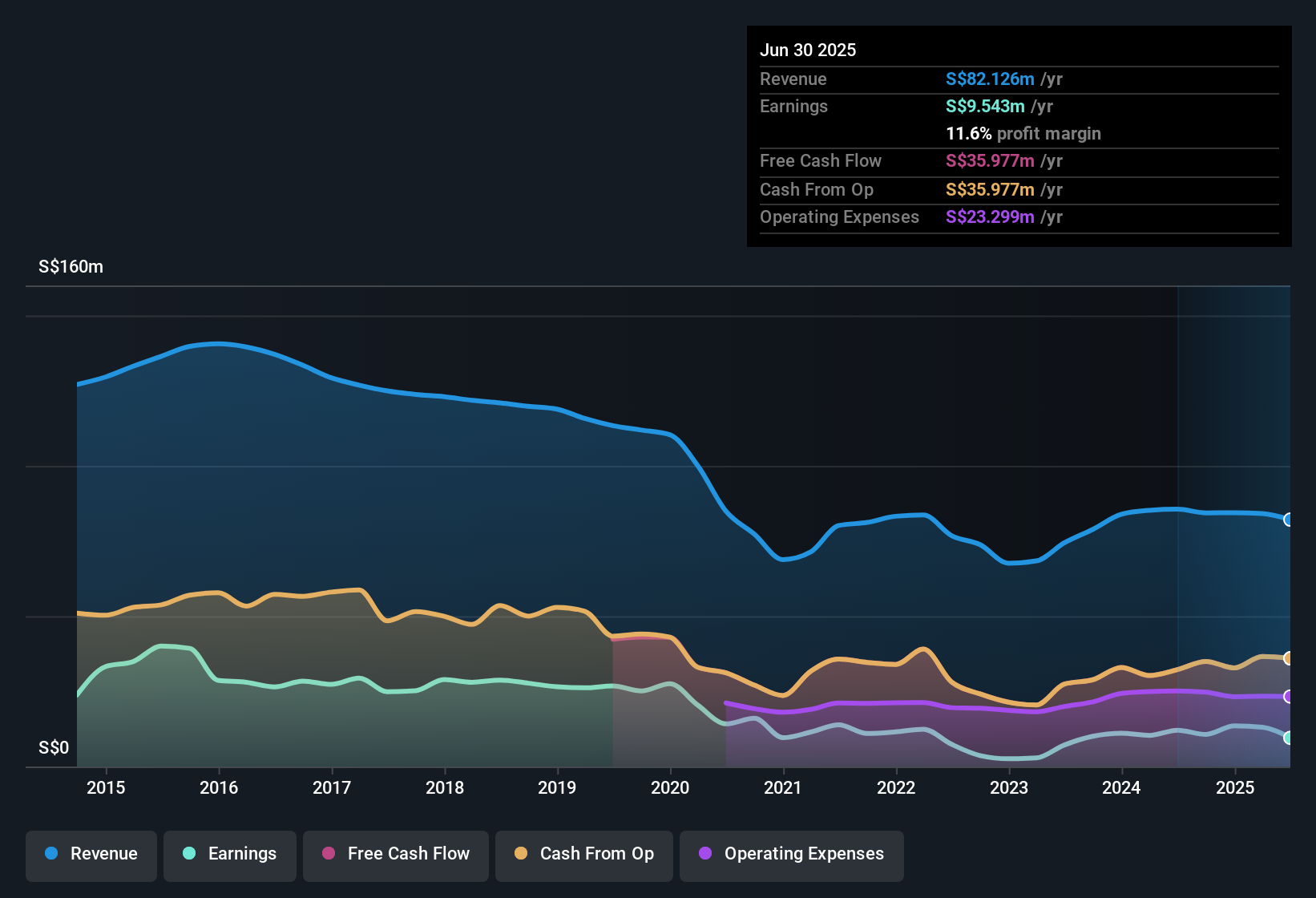Click the 2023 label on the time axis
Screen dimensions: 1316x898
tap(1009, 787)
